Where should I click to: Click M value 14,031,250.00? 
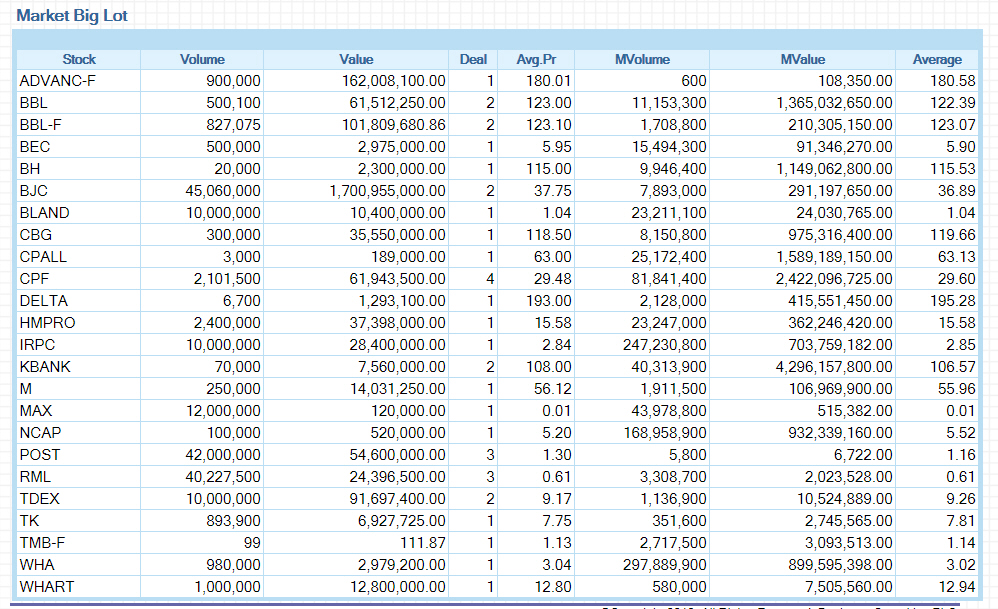[x=398, y=389]
